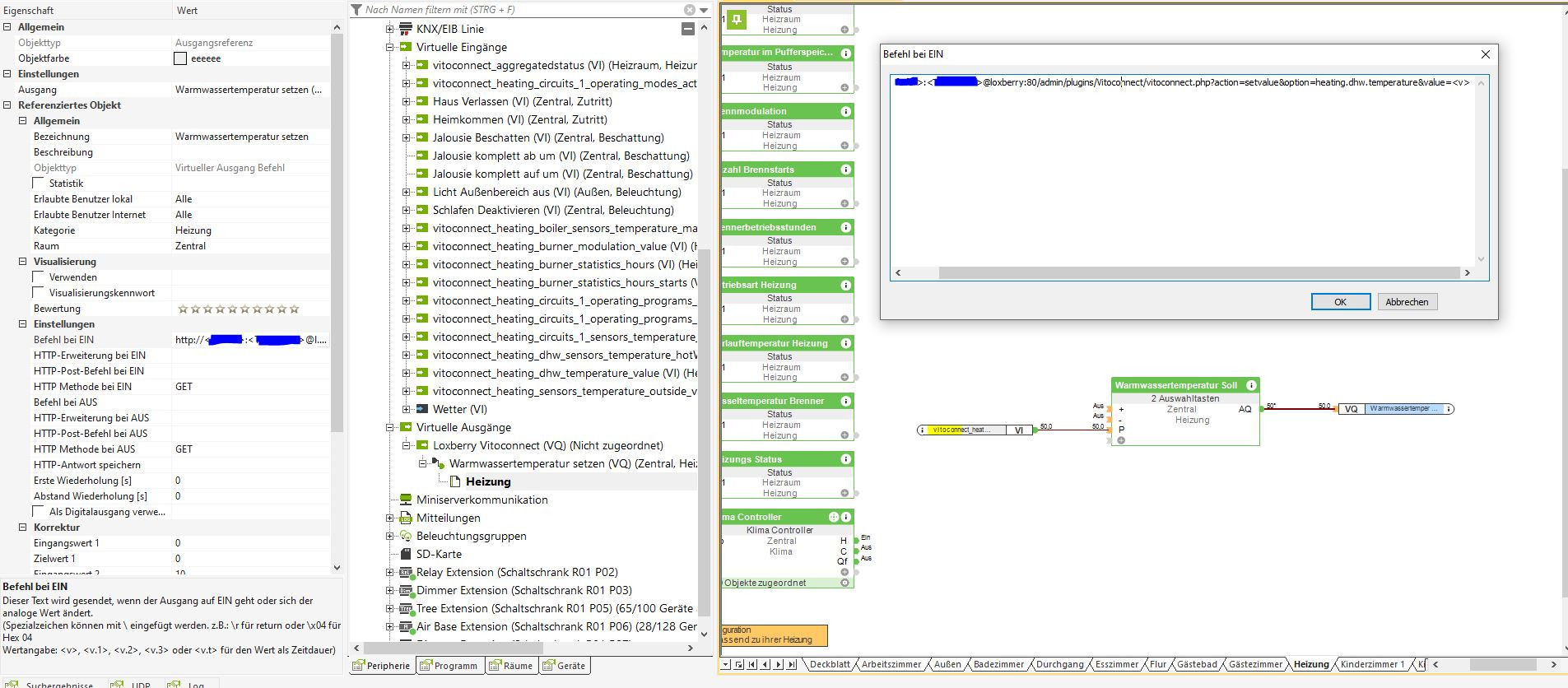Collapse the Referenziertes Objekt property section
This screenshot has height=688, width=1568.
pos(8,105)
